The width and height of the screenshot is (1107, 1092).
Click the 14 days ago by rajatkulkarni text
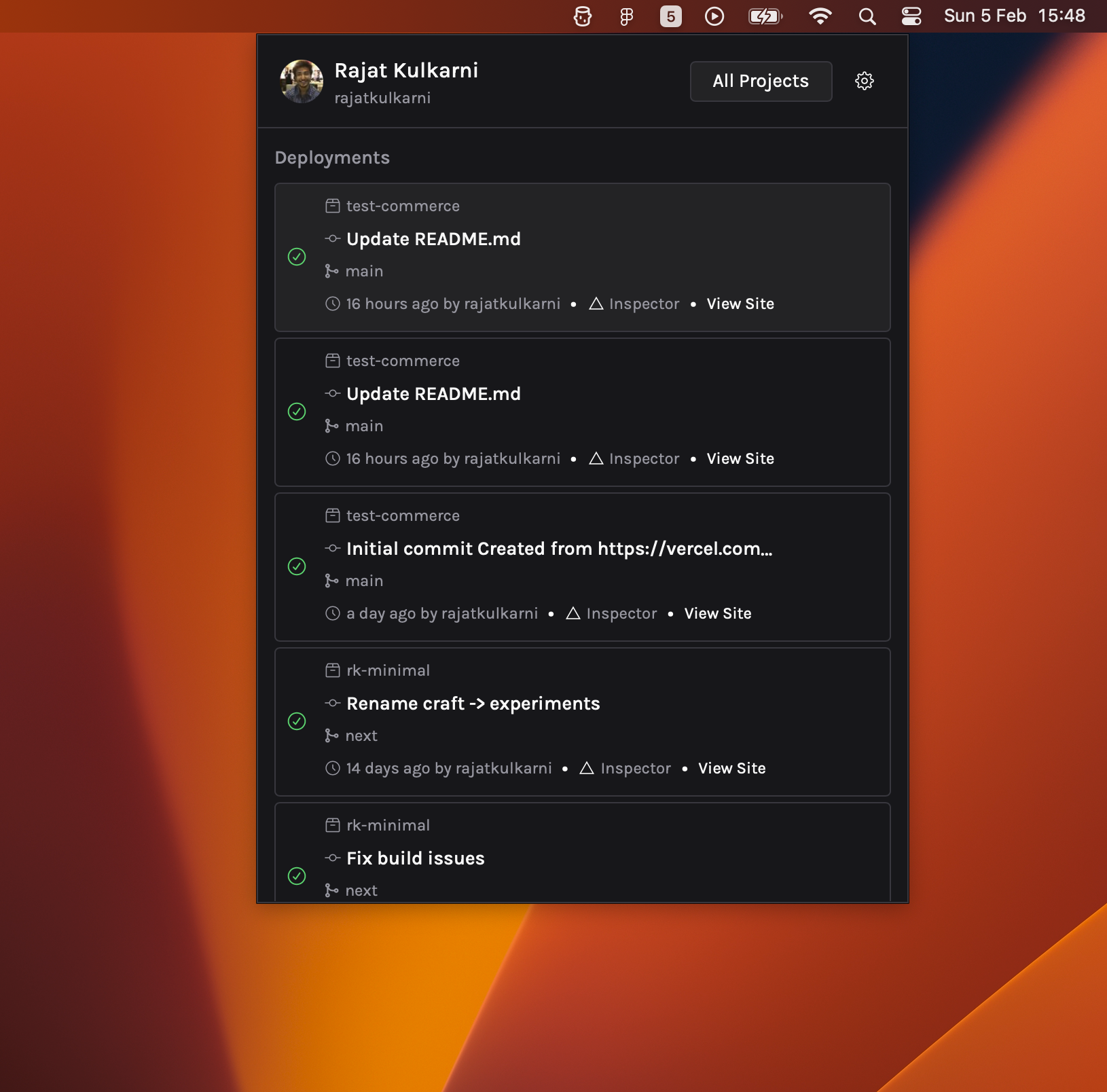pos(449,768)
